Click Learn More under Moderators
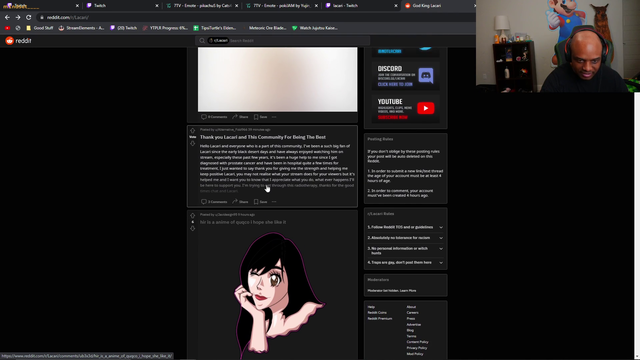 coord(408,291)
